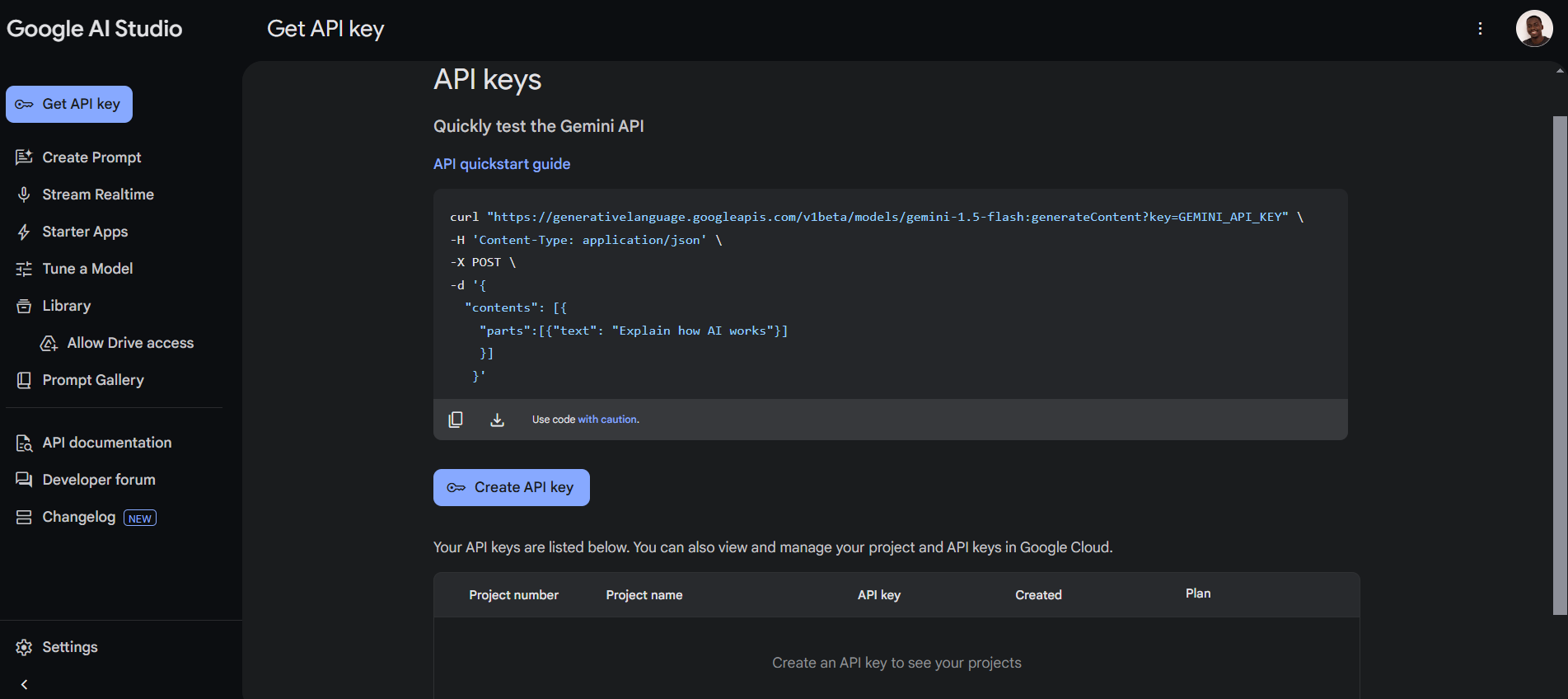Viewport: 1568px width, 699px height.
Task: Go to Stream Realtime
Action: pos(98,195)
